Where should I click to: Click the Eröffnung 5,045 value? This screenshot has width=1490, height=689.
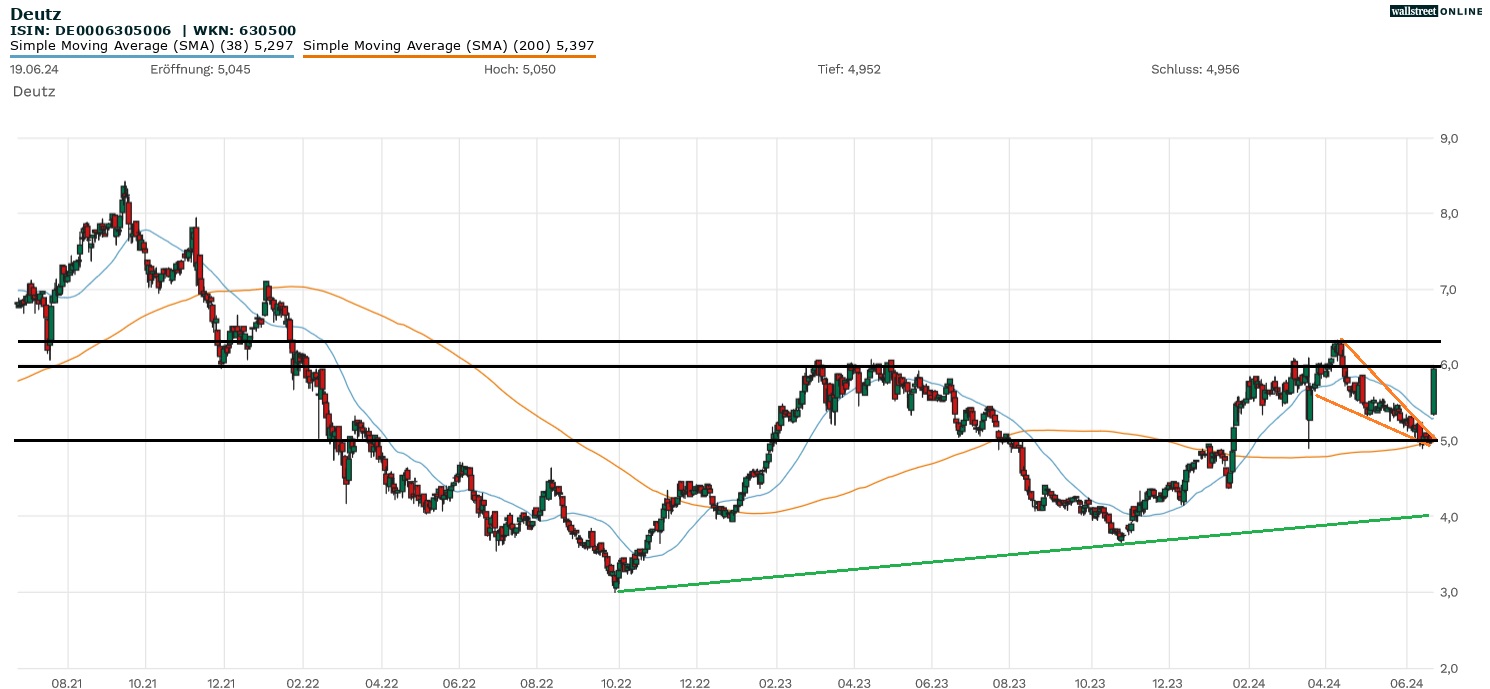pos(200,69)
